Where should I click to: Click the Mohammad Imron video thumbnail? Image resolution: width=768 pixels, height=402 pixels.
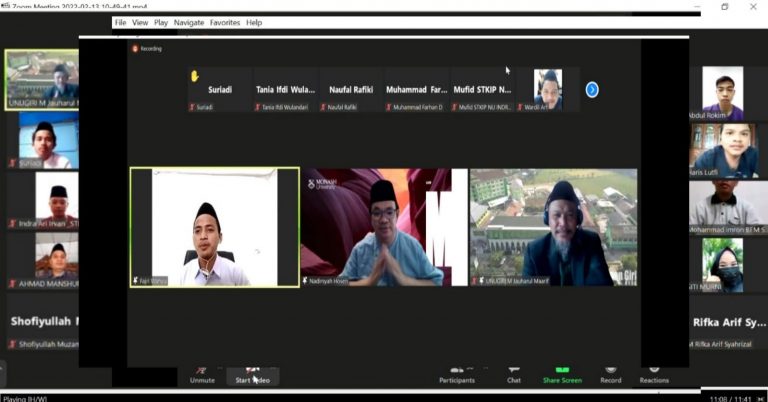pyautogui.click(x=726, y=208)
